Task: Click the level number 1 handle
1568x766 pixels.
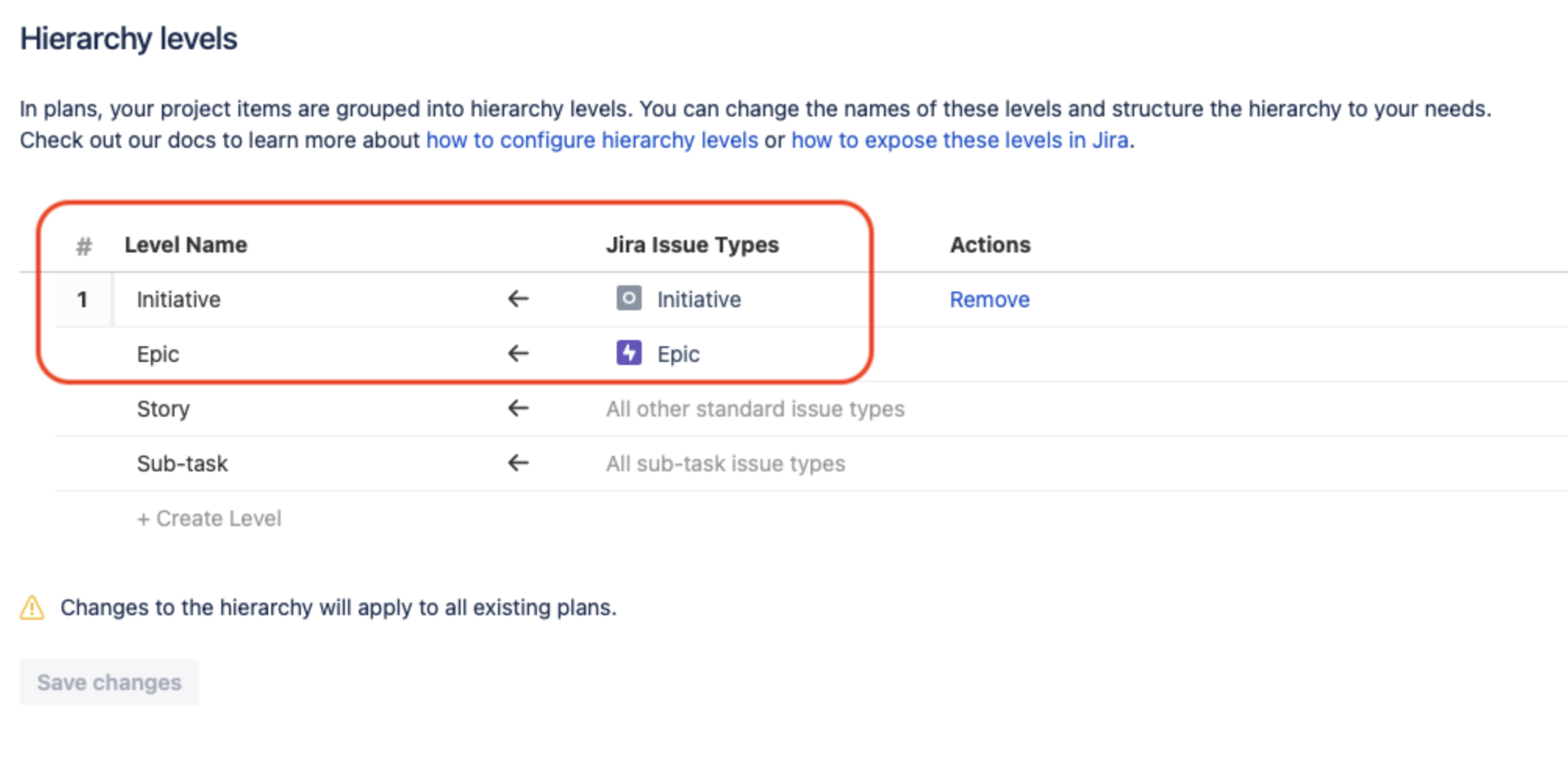Action: [x=83, y=299]
